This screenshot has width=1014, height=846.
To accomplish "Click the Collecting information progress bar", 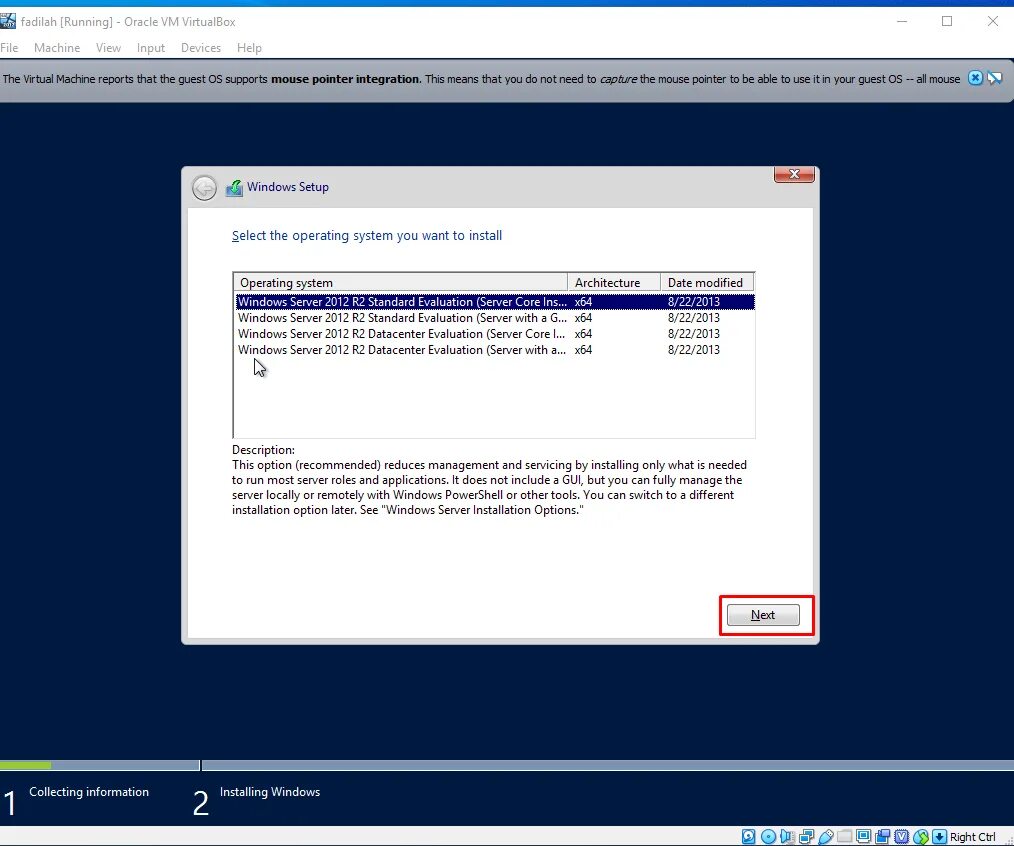I will point(100,765).
